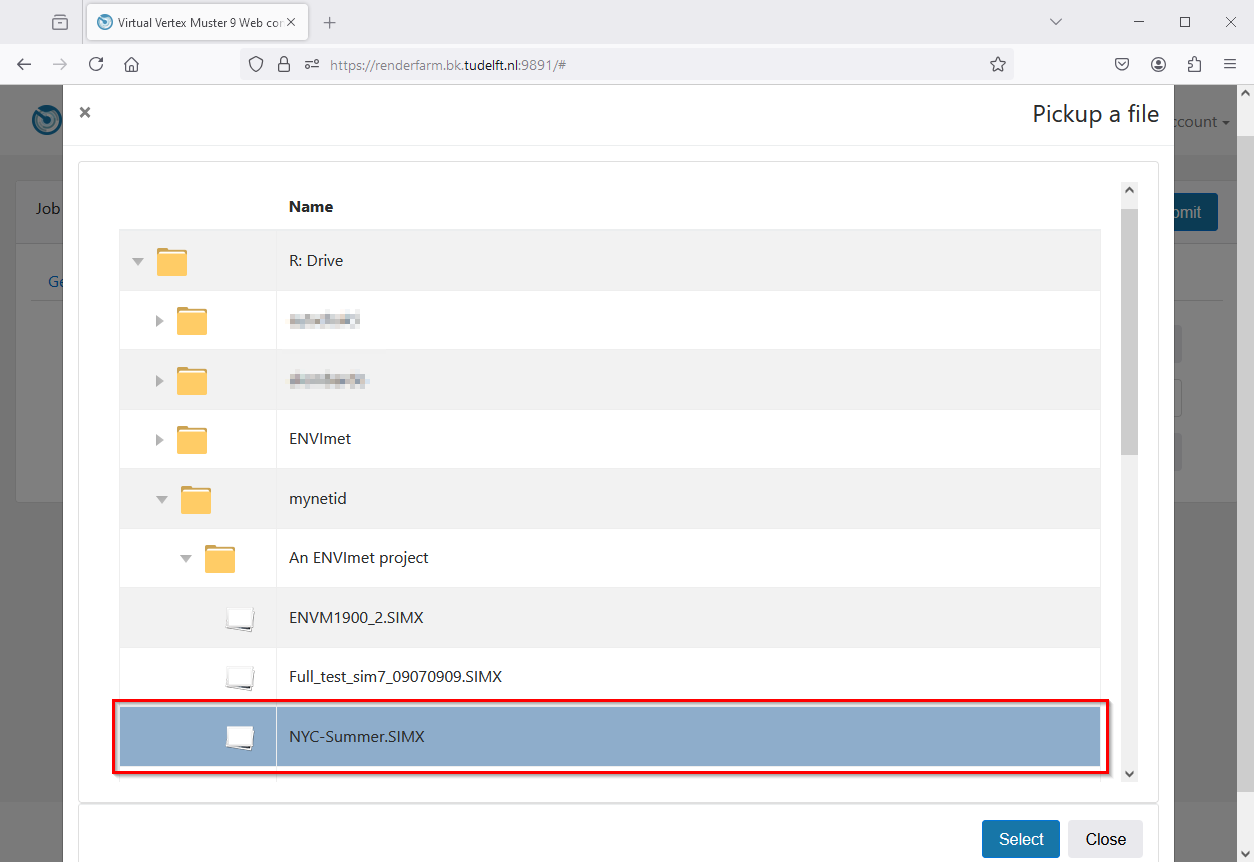The width and height of the screenshot is (1254, 862).
Task: Open the browser extensions puzzle icon
Action: click(x=1194, y=63)
